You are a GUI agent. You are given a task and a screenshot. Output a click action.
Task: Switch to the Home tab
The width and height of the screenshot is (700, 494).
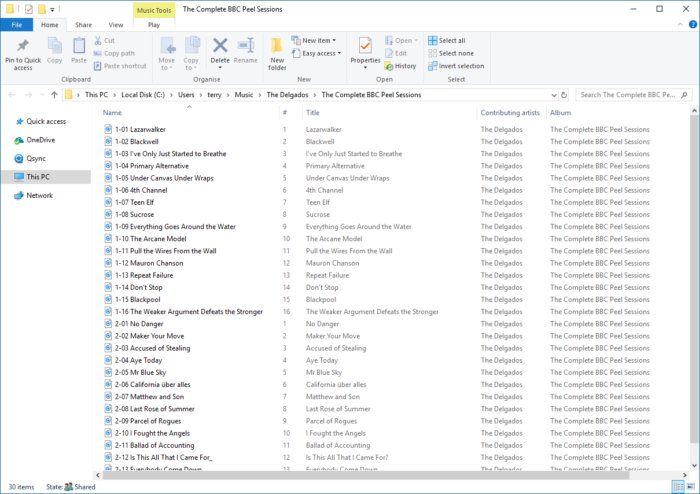tap(50, 25)
